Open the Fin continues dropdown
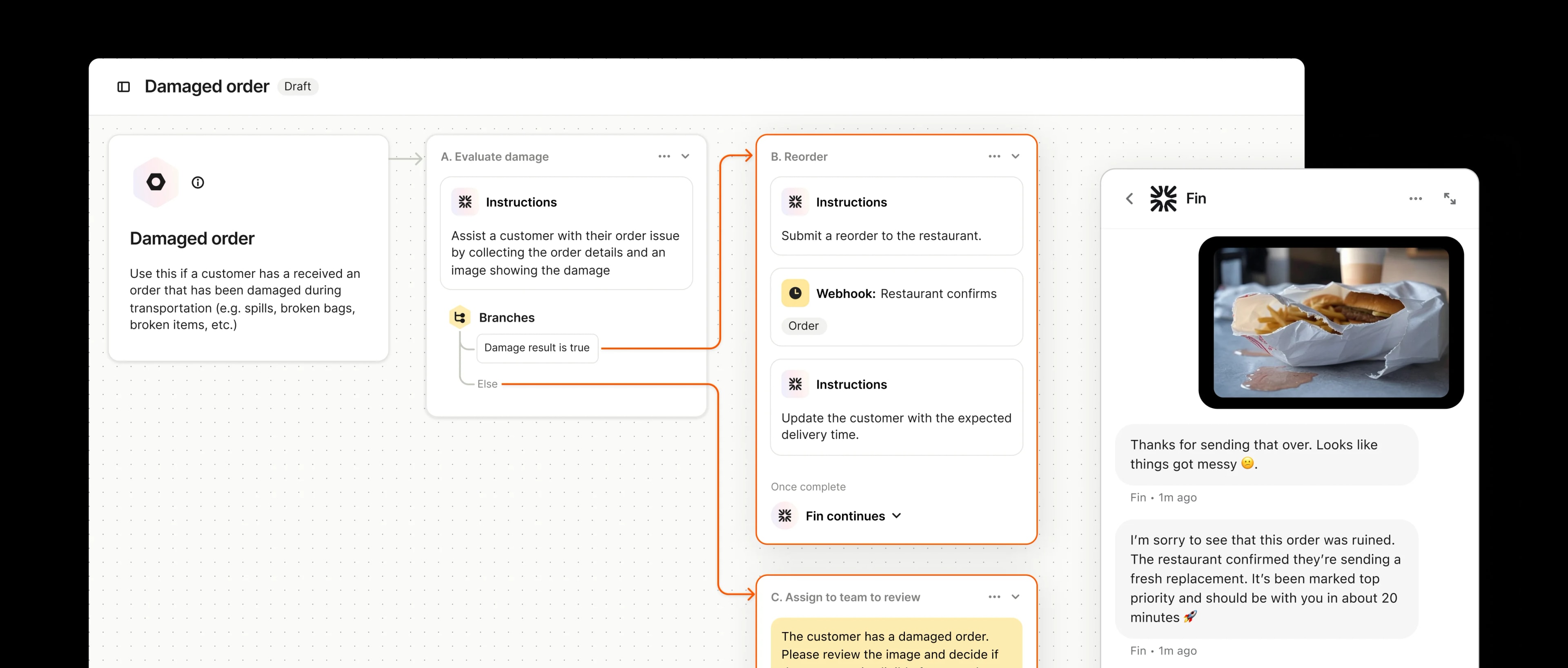 tap(853, 516)
